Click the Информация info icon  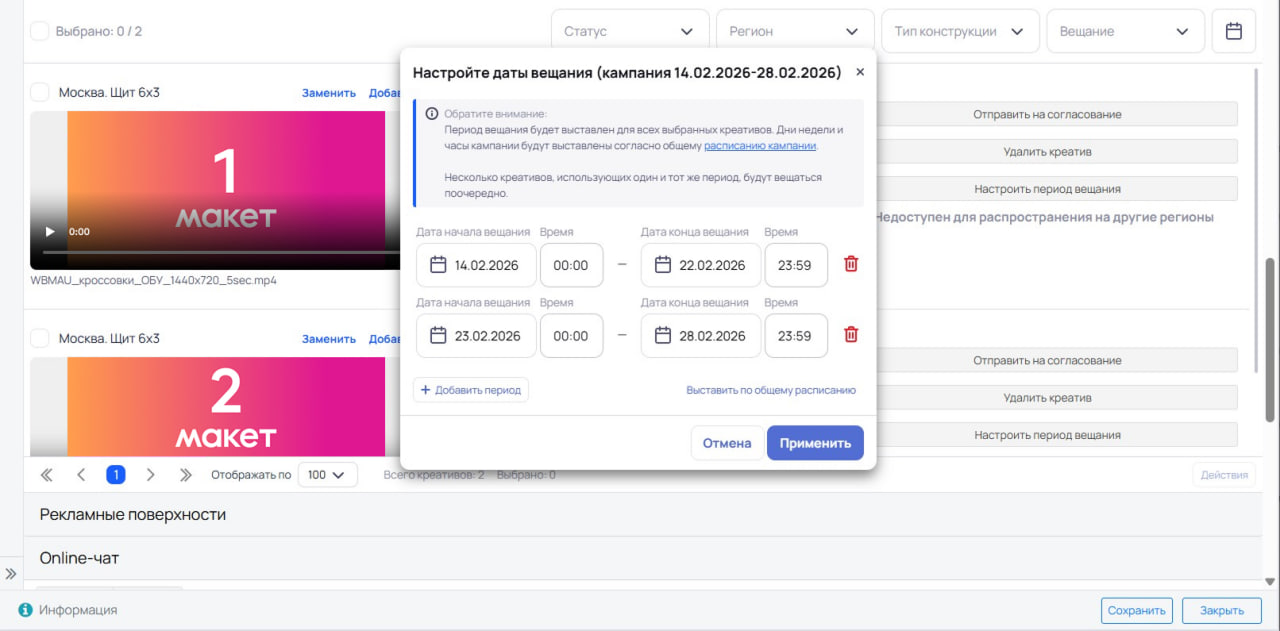(26, 610)
